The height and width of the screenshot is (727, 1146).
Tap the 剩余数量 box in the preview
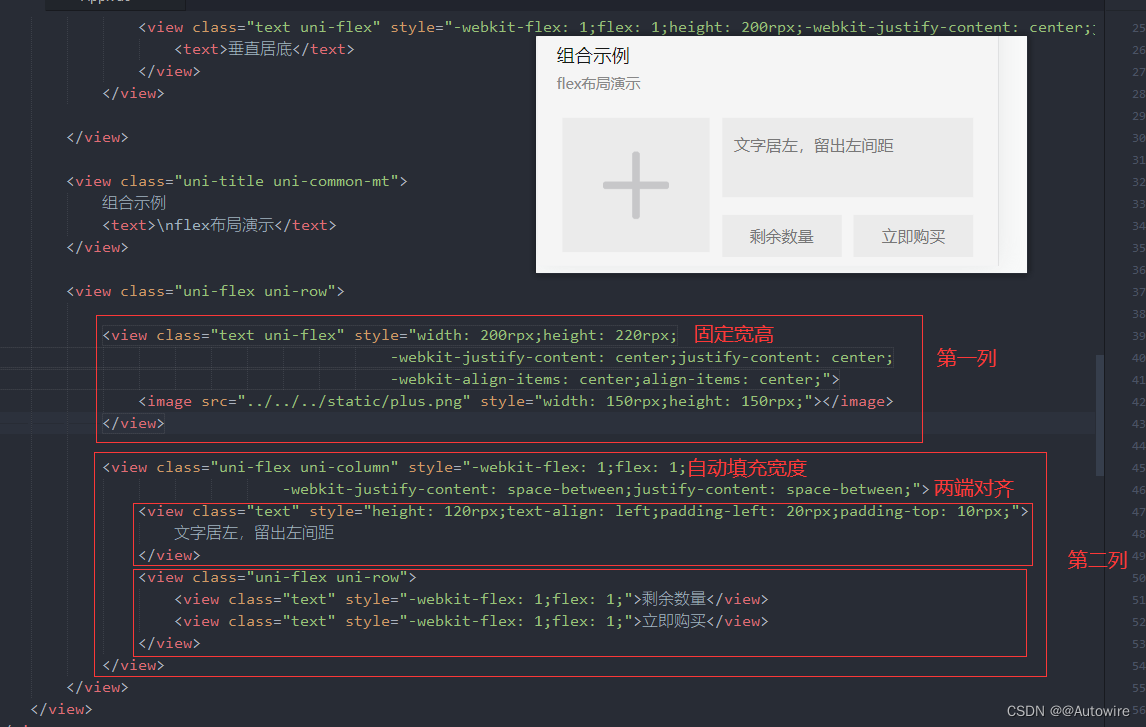(781, 236)
